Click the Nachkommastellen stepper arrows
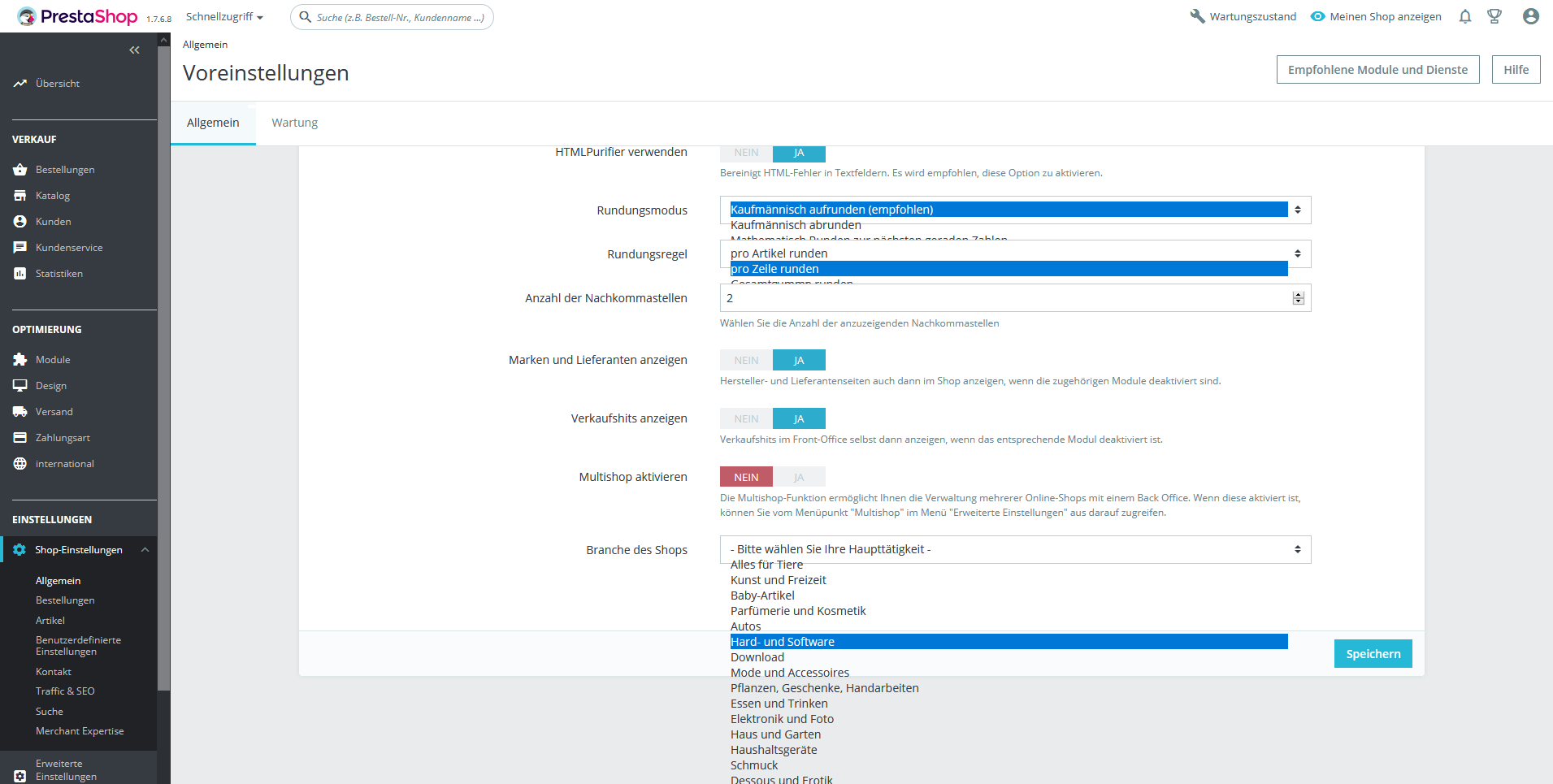This screenshot has width=1553, height=784. pos(1299,298)
